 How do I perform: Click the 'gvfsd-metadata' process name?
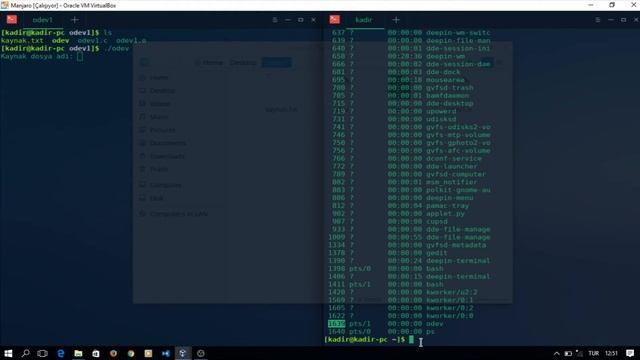pyautogui.click(x=456, y=245)
